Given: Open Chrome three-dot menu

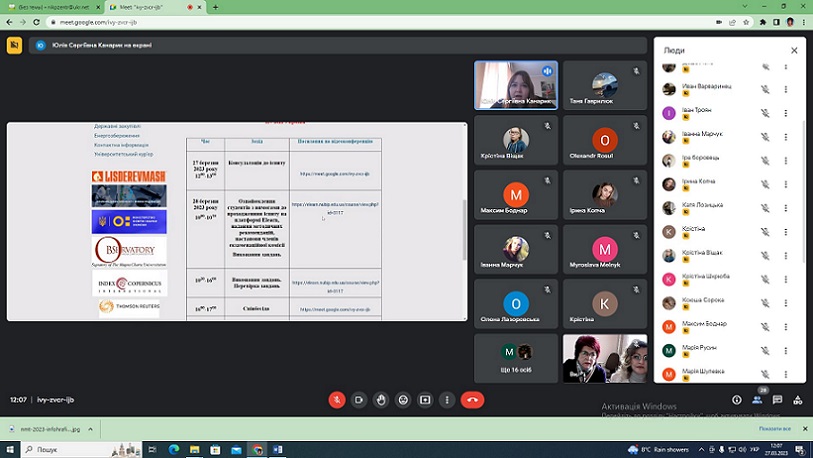Looking at the screenshot, I should (804, 22).
